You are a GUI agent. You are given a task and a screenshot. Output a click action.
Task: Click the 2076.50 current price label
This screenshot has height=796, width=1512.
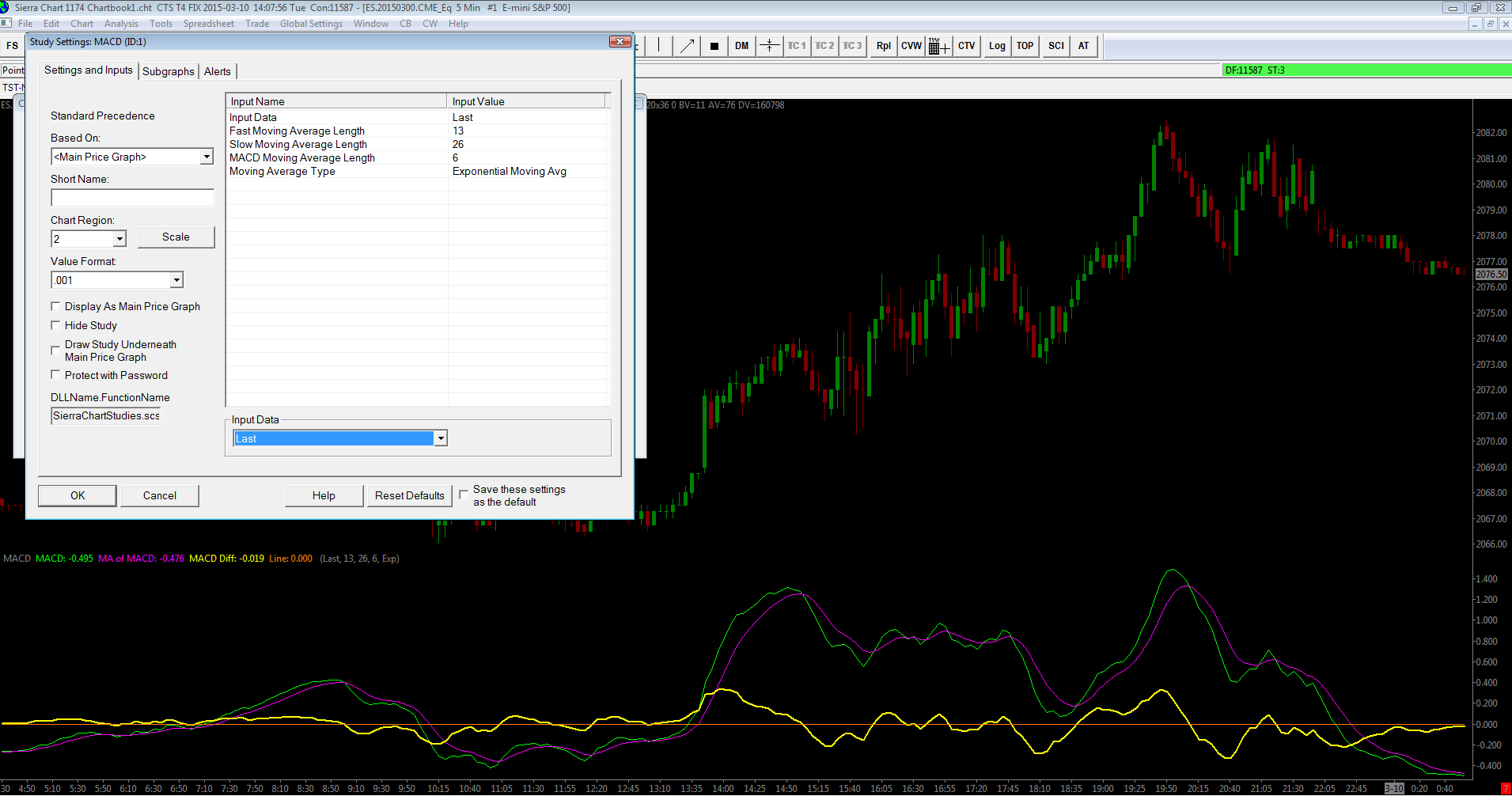[x=1491, y=275]
